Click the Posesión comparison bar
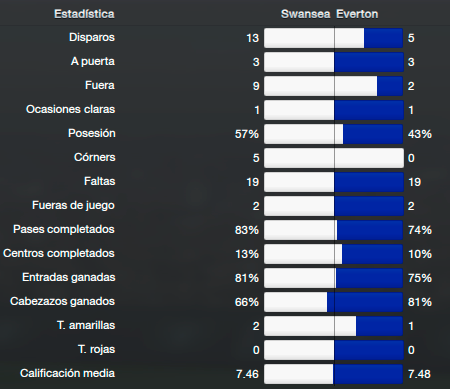The height and width of the screenshot is (389, 450). tap(334, 134)
